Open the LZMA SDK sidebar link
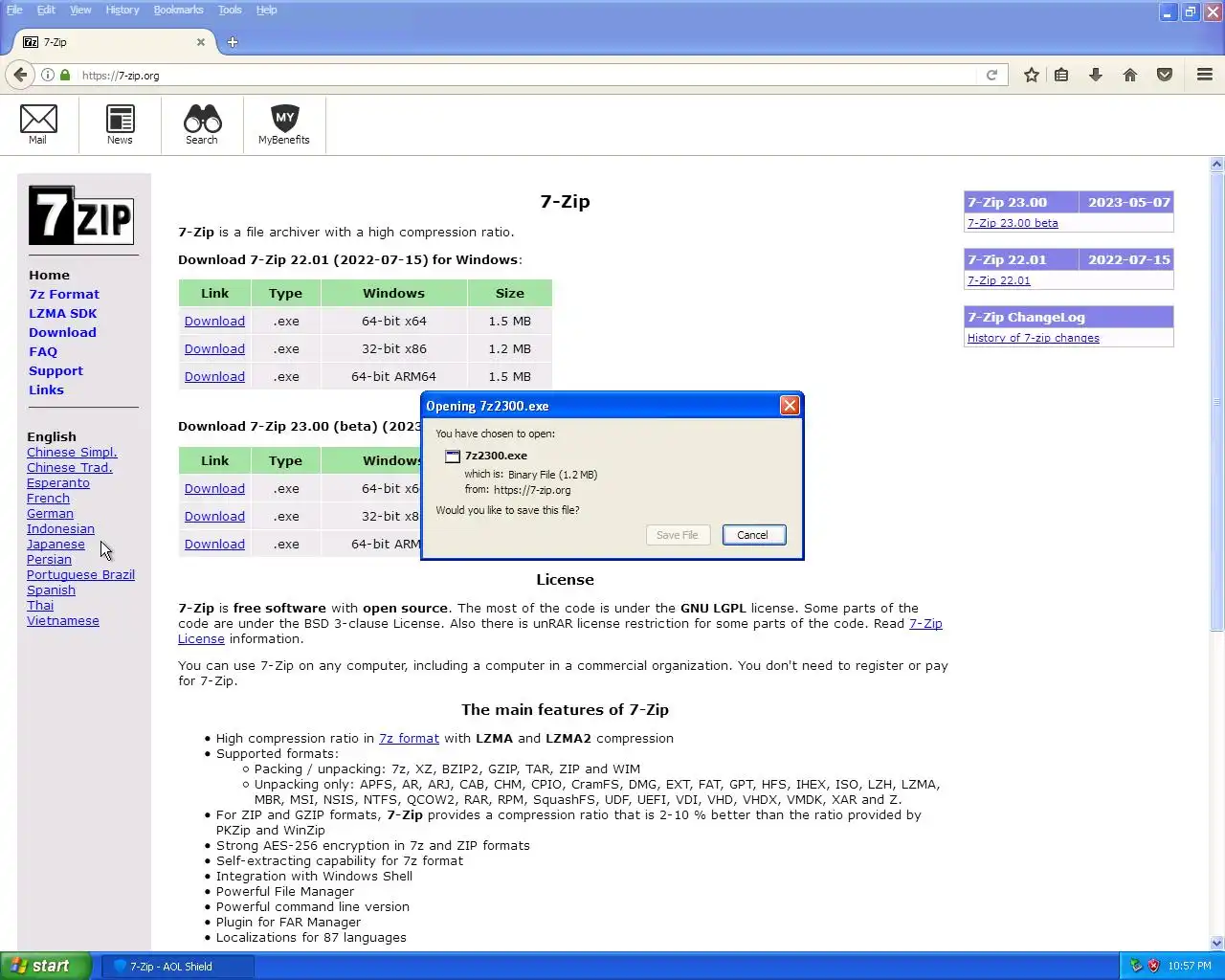 pos(63,314)
